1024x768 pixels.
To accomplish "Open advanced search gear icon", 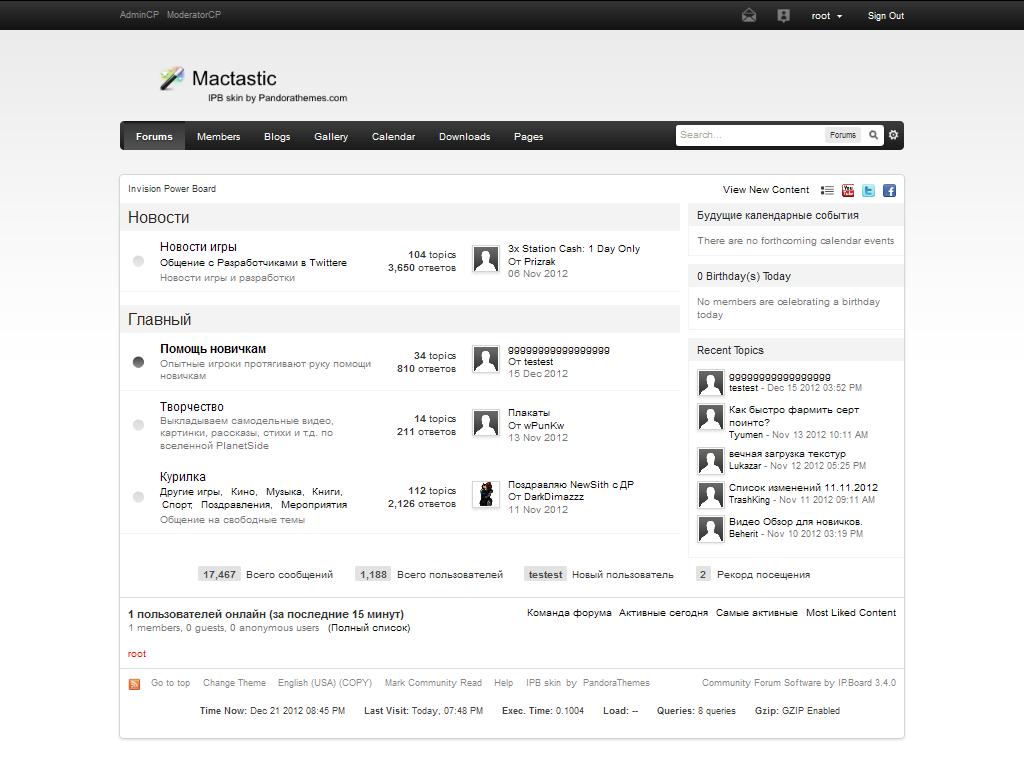I will click(894, 135).
